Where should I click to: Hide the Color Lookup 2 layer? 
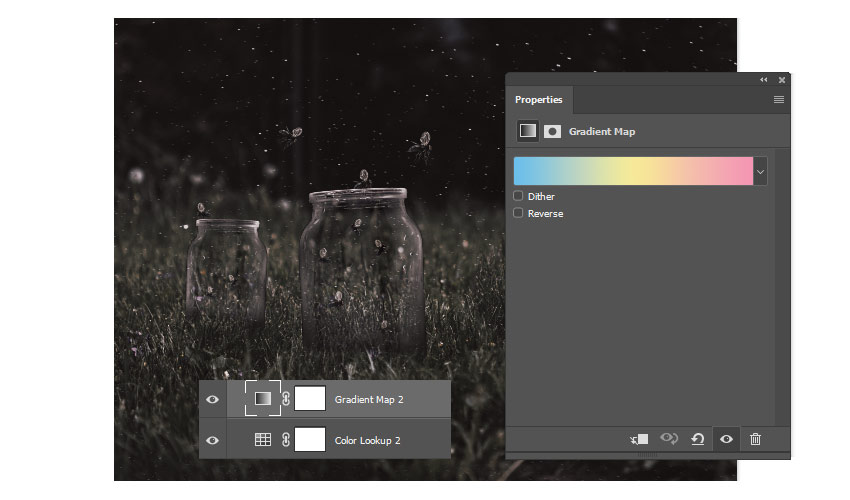(212, 440)
